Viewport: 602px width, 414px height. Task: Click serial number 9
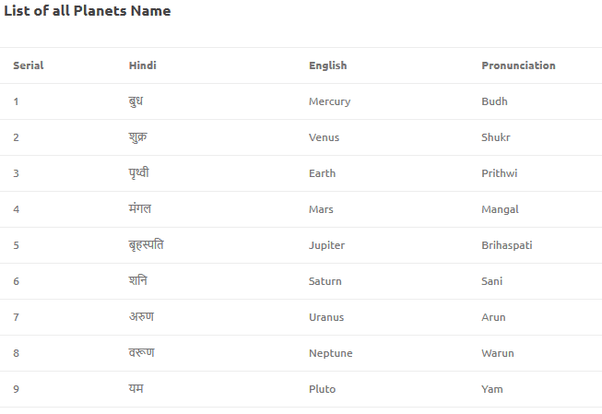pos(16,389)
